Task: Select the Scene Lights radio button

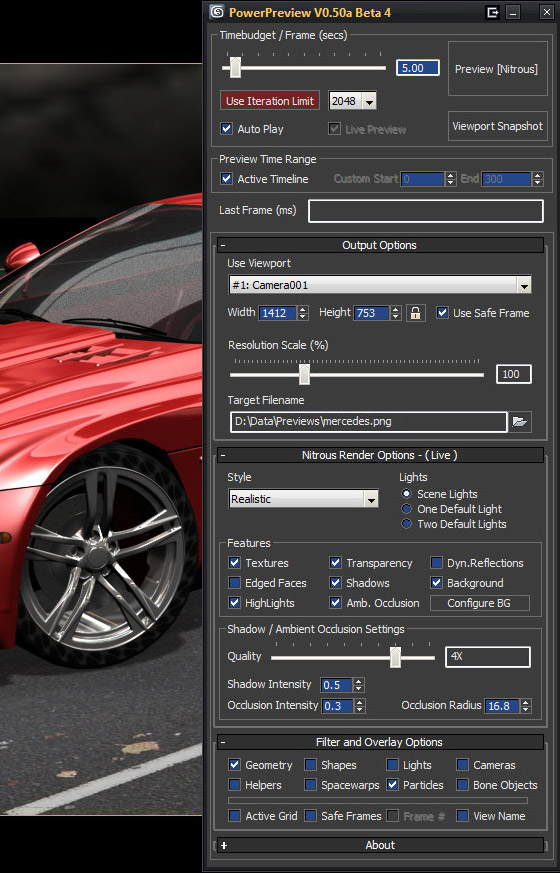Action: click(406, 494)
